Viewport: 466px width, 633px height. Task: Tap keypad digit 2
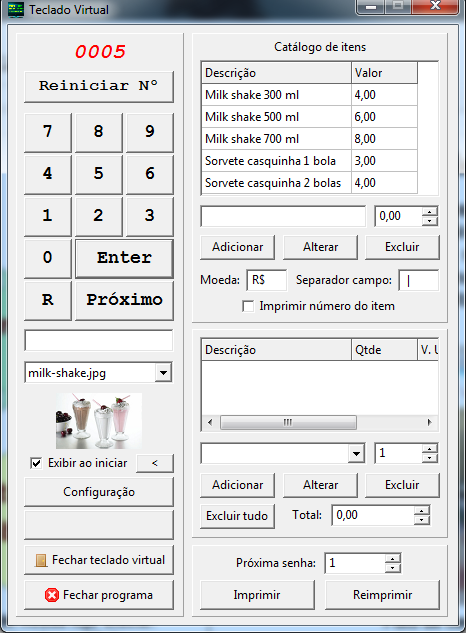[x=99, y=216]
